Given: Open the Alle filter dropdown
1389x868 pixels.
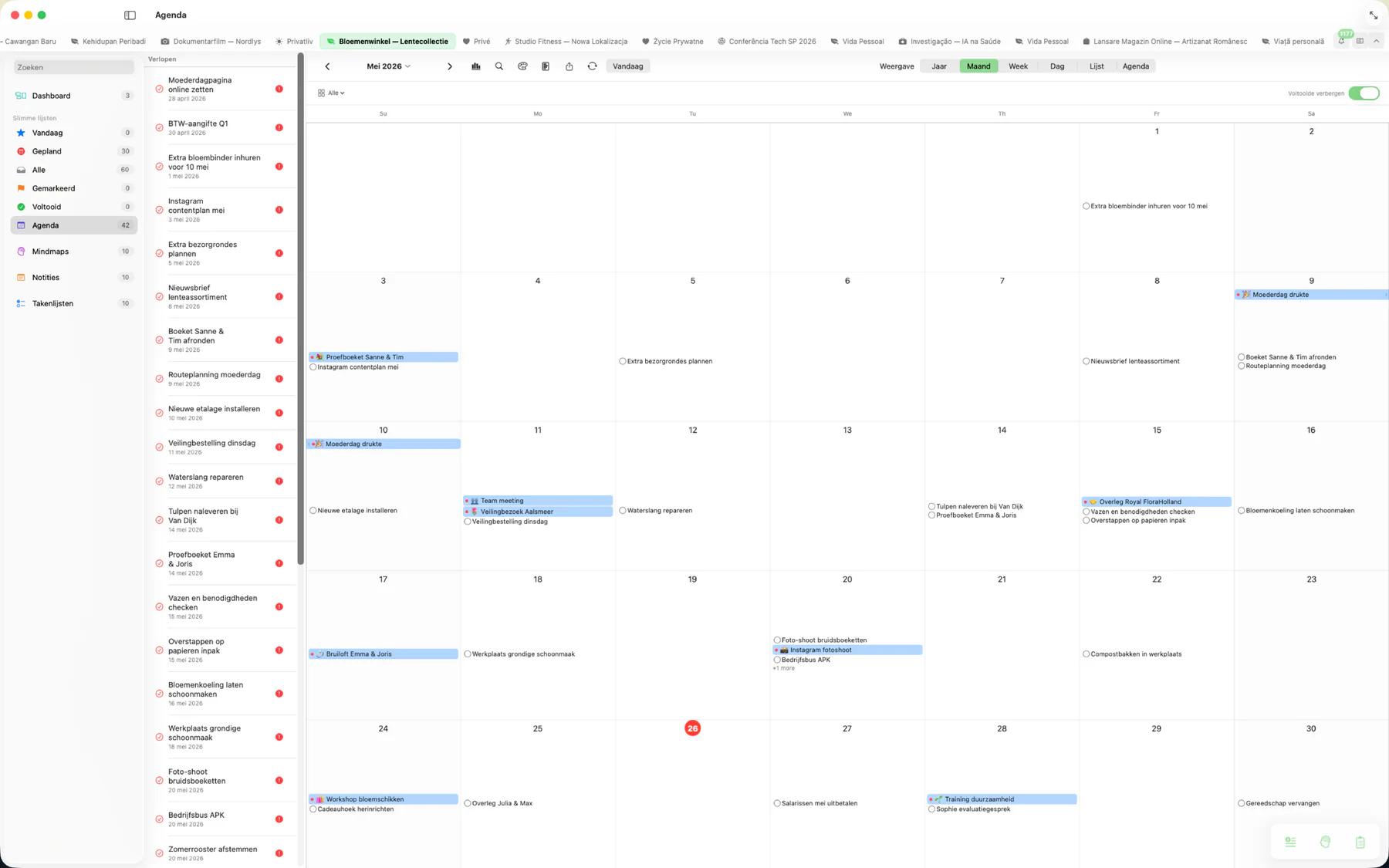Looking at the screenshot, I should click(331, 93).
